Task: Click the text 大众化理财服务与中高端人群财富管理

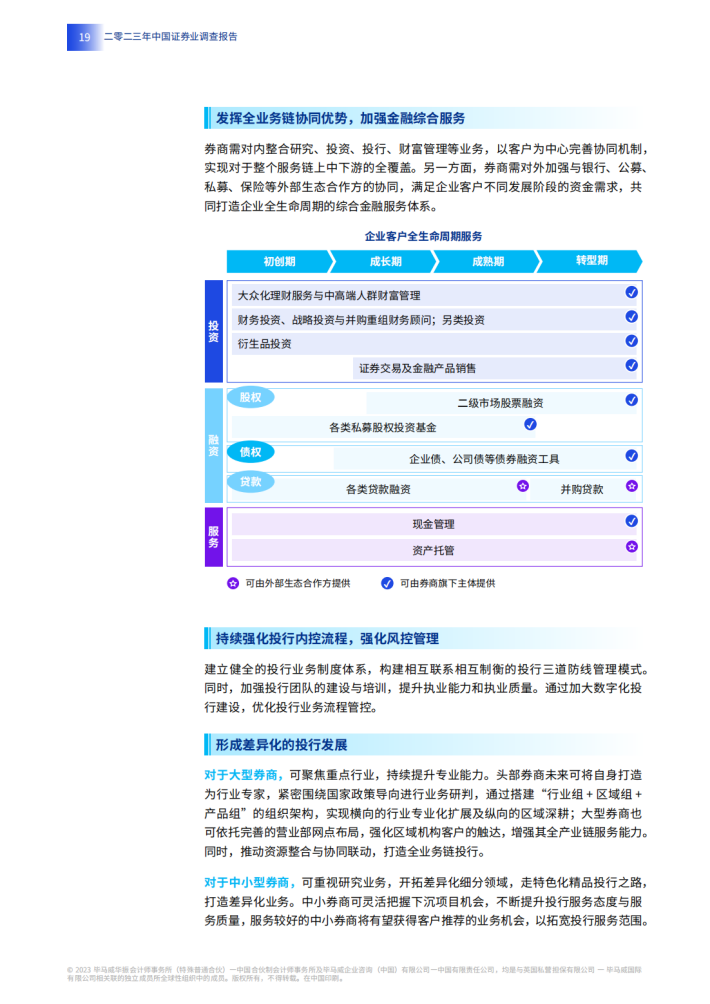Action: [x=329, y=296]
